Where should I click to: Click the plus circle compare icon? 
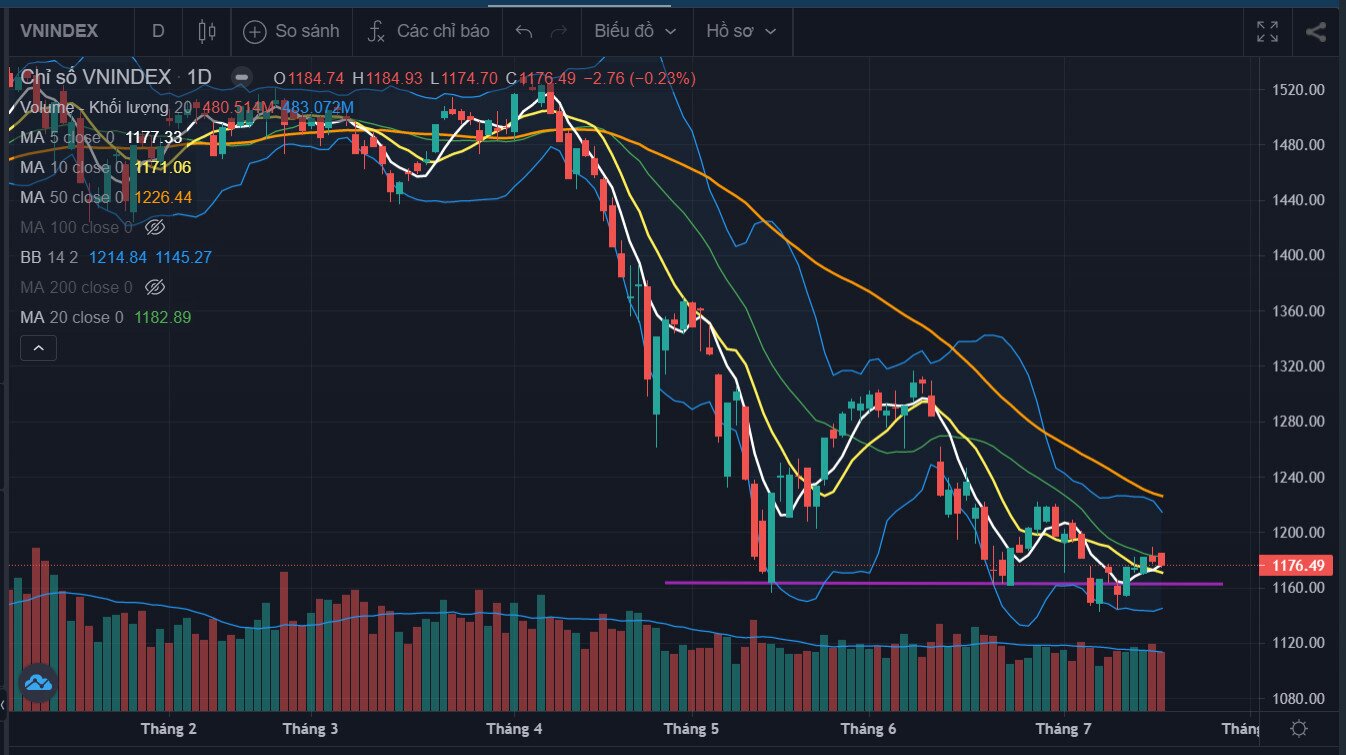(x=255, y=32)
